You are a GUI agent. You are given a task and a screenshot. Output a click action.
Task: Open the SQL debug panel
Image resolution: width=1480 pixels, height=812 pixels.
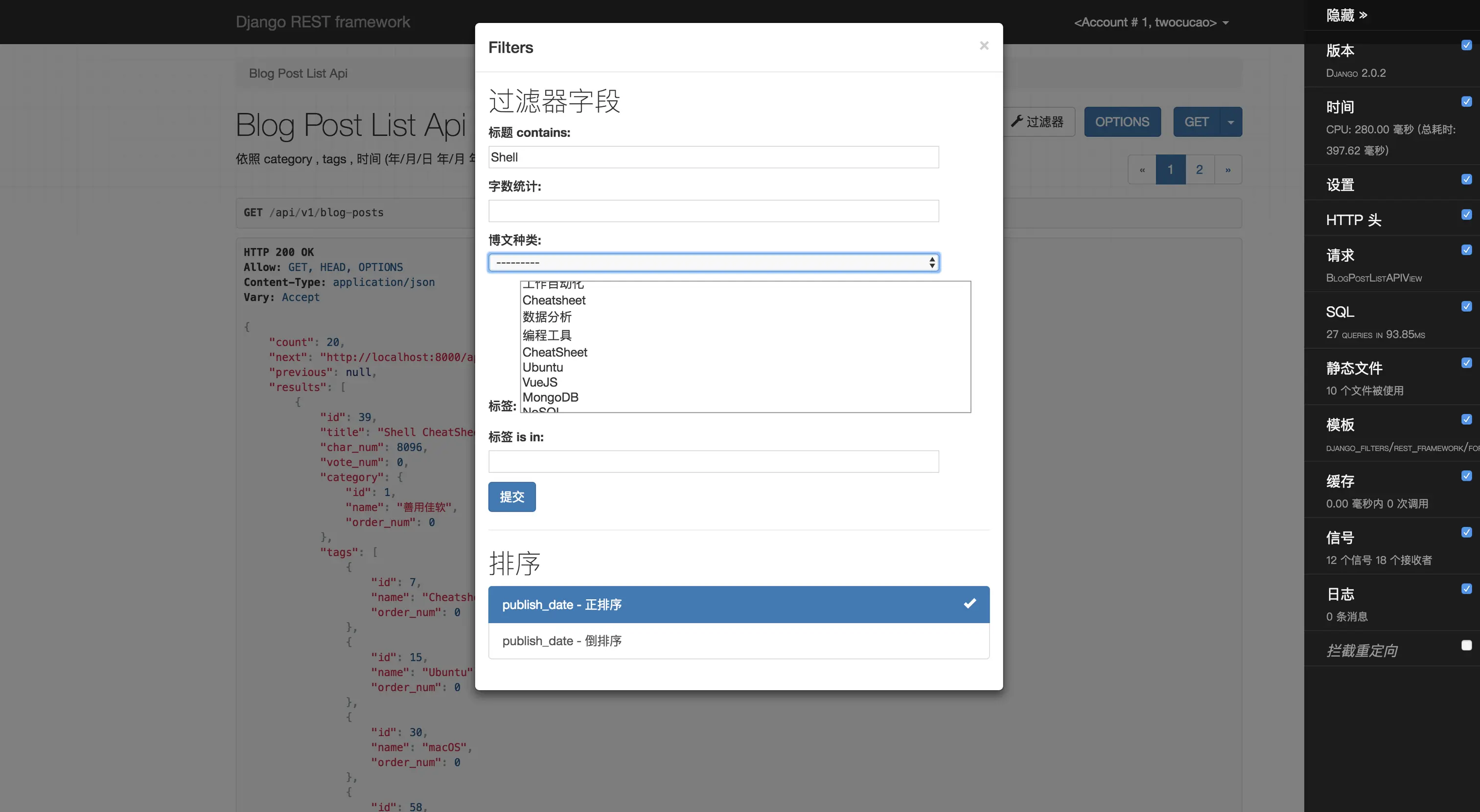coord(1340,312)
